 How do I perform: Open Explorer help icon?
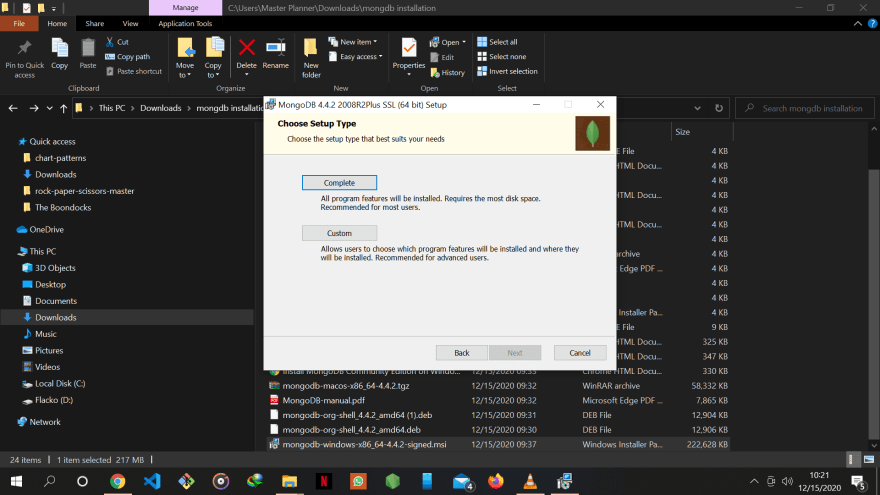point(873,24)
